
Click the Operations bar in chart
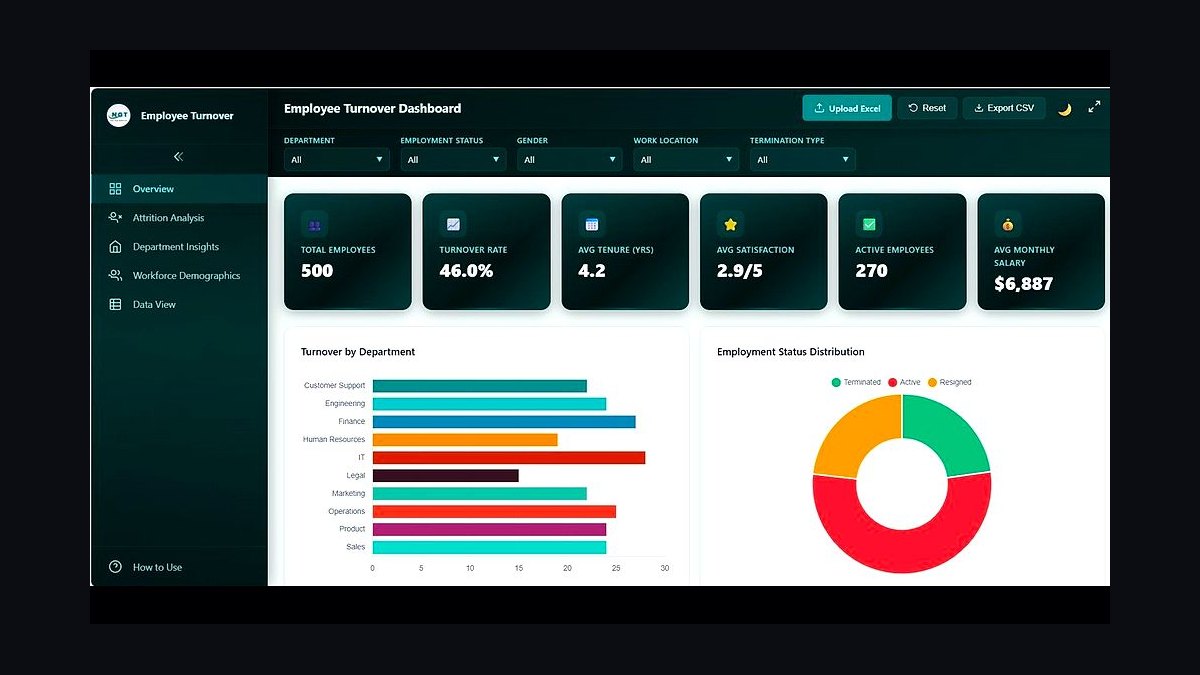coord(494,511)
